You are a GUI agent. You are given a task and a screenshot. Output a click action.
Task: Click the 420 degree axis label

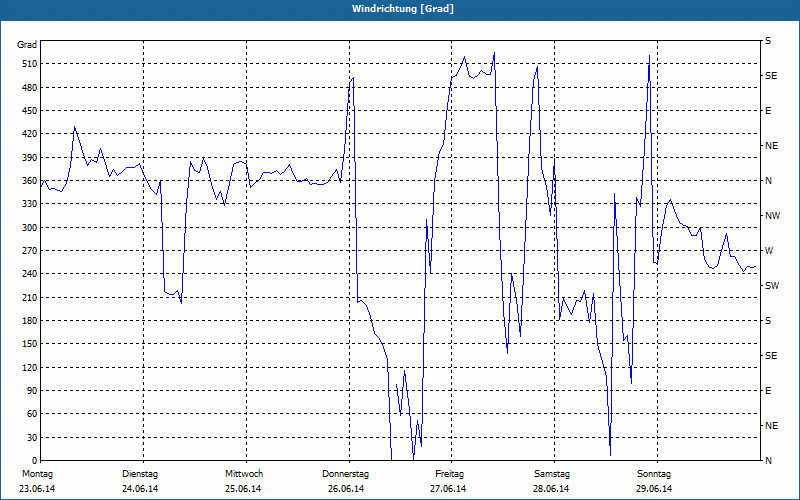[x=30, y=134]
